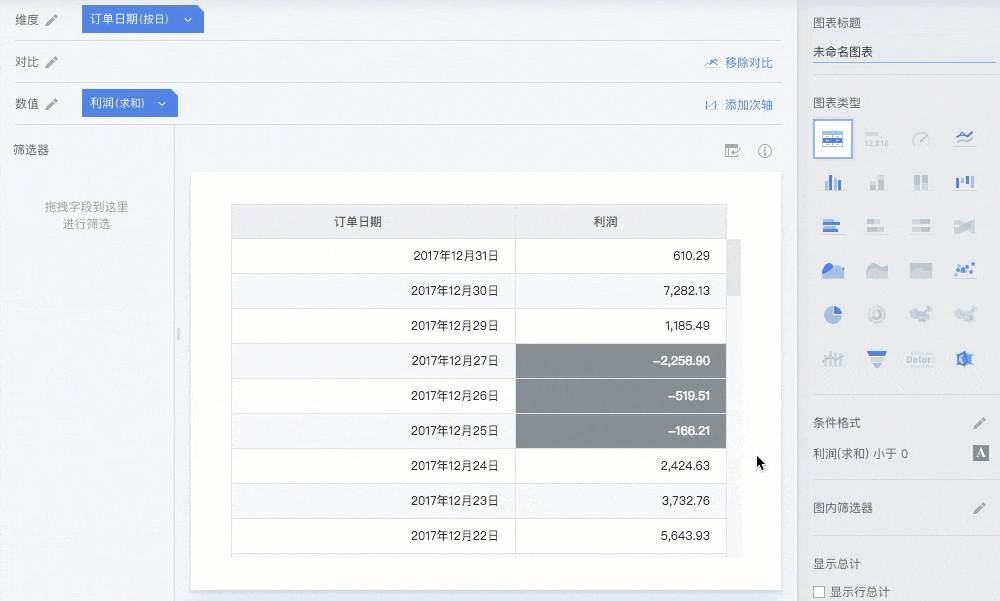
Task: Click the 2017年12月30日 cell
Action: pyautogui.click(x=373, y=291)
